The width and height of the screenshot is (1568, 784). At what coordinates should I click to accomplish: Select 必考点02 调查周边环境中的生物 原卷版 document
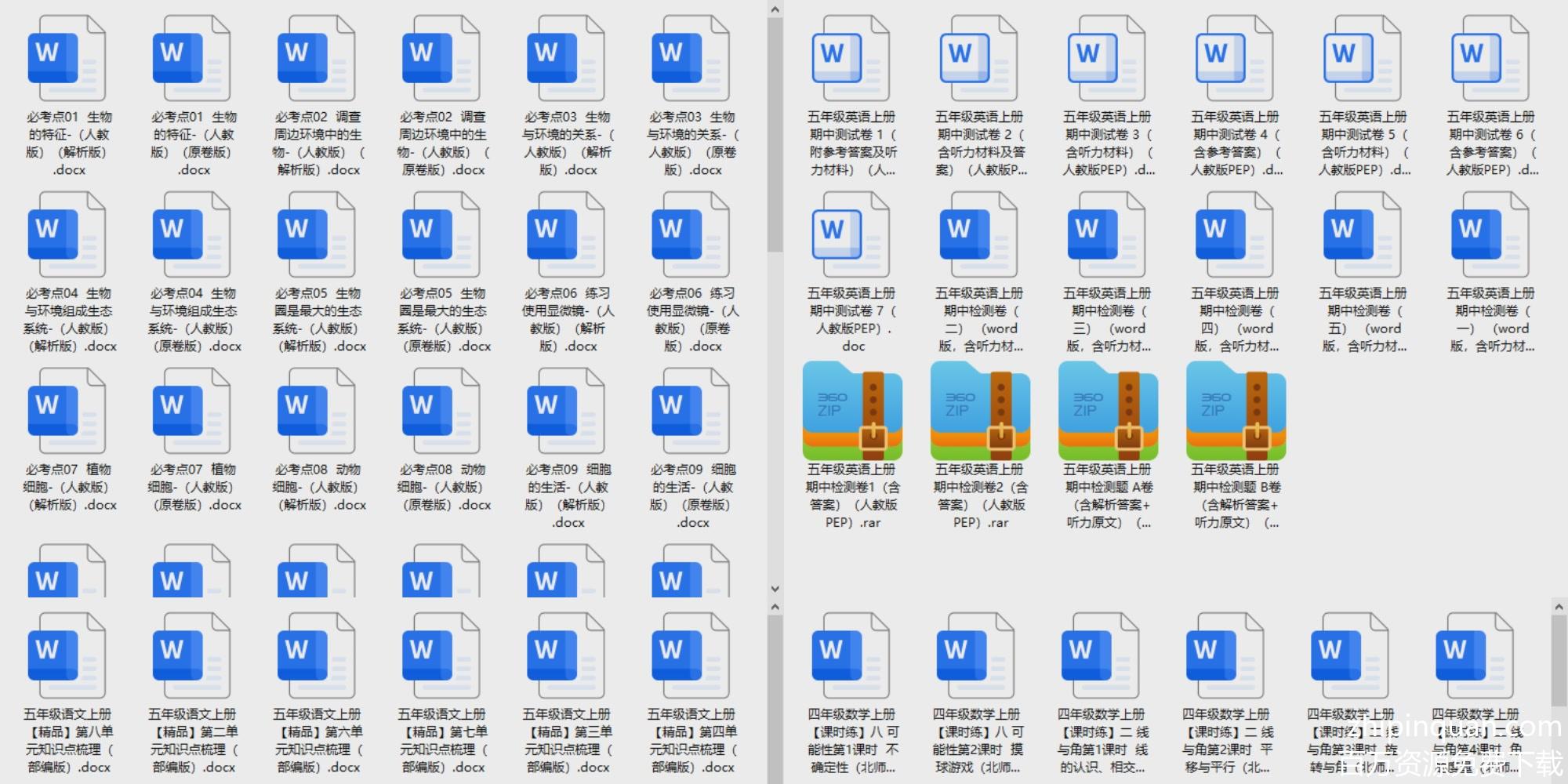tap(442, 59)
